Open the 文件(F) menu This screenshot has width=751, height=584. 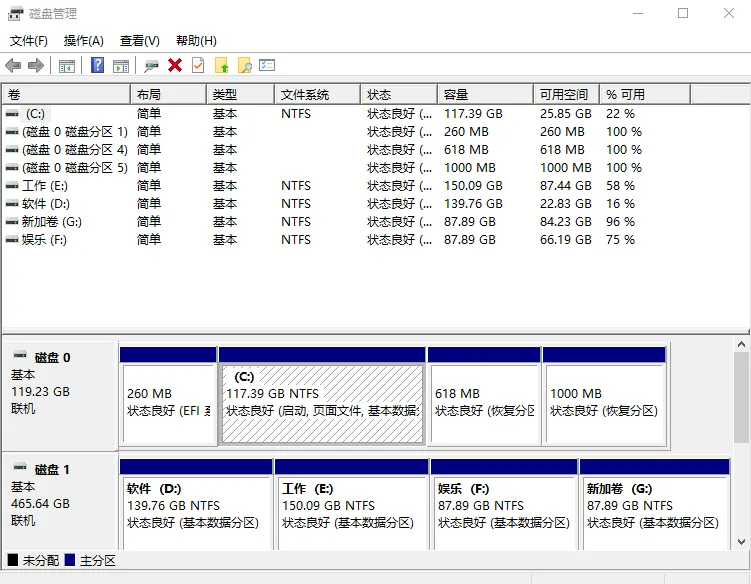pos(29,41)
